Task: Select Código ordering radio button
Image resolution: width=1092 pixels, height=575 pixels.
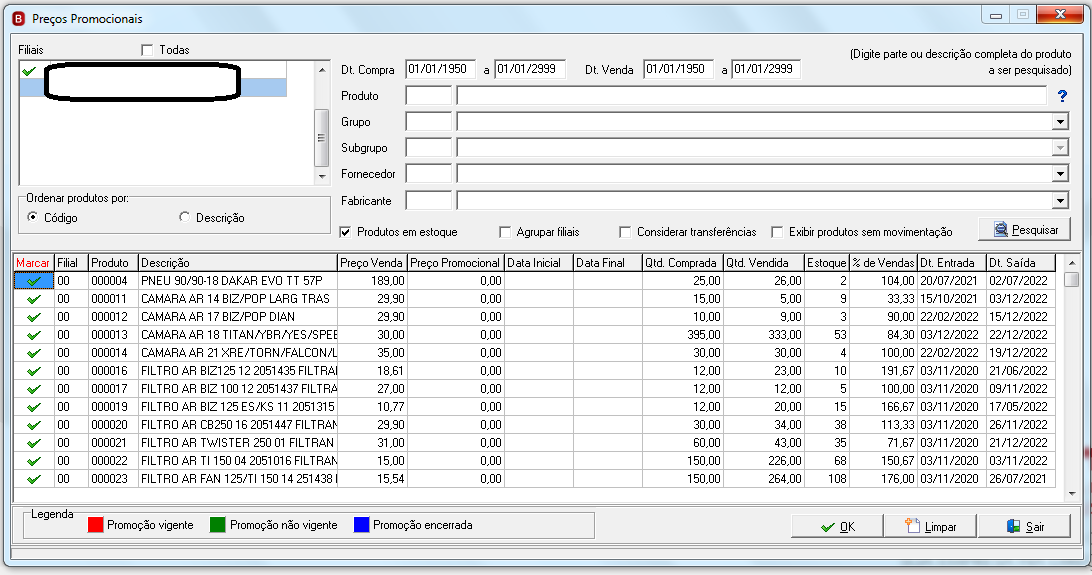Action: point(32,217)
